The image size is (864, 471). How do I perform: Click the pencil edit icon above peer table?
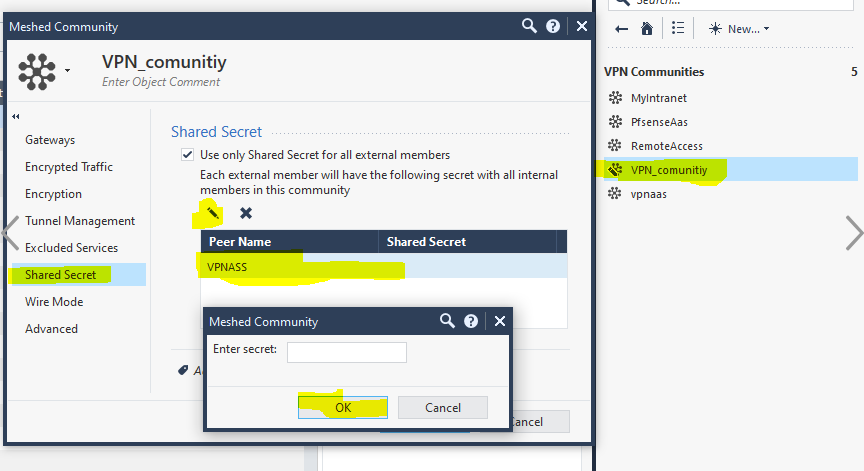tap(212, 212)
